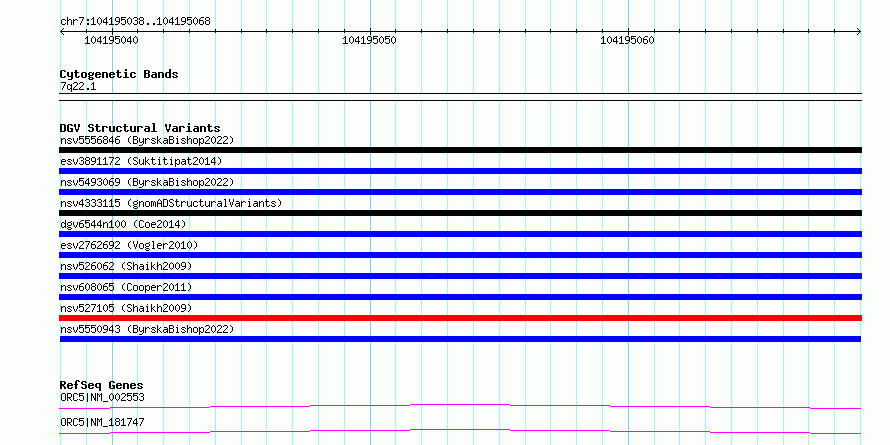Click variant label nsv608065 (Cooper2011)
Viewport: 890px width, 445px height.
coord(126,287)
